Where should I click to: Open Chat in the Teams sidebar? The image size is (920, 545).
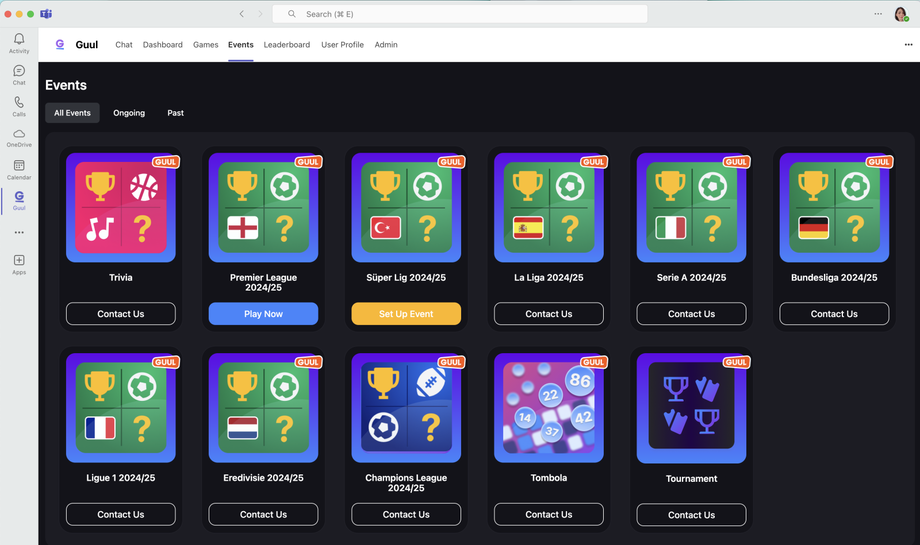click(19, 75)
